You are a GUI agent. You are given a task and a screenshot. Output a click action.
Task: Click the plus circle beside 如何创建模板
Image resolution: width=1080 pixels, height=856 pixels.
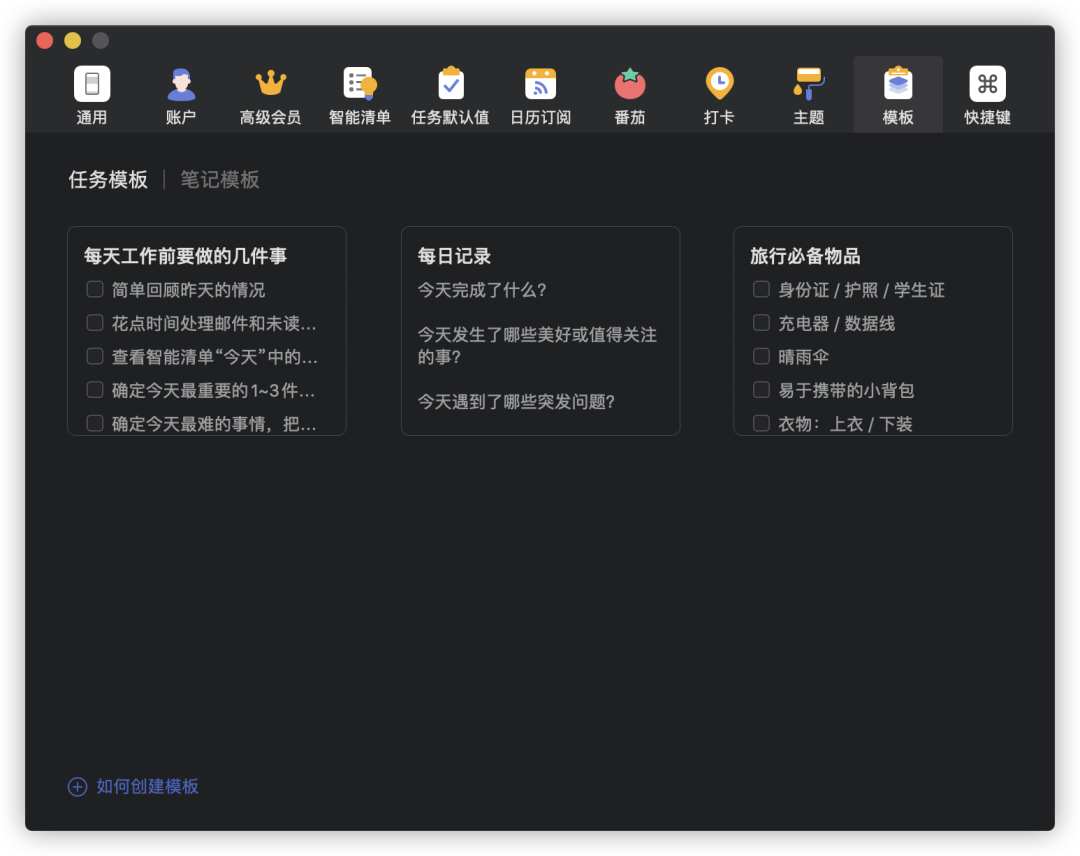[77, 786]
